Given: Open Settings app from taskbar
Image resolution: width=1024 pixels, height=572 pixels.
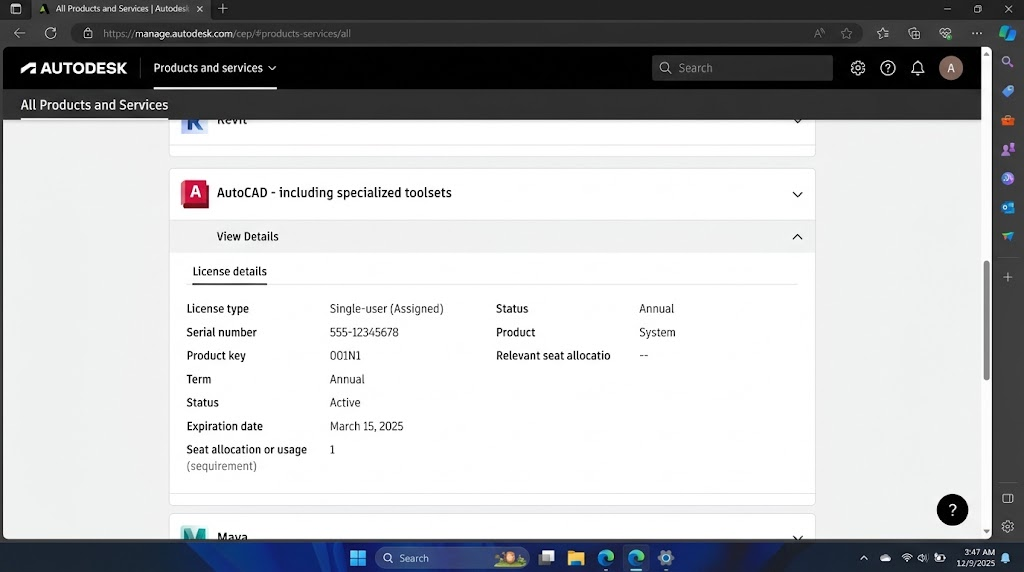Looking at the screenshot, I should pos(665,558).
